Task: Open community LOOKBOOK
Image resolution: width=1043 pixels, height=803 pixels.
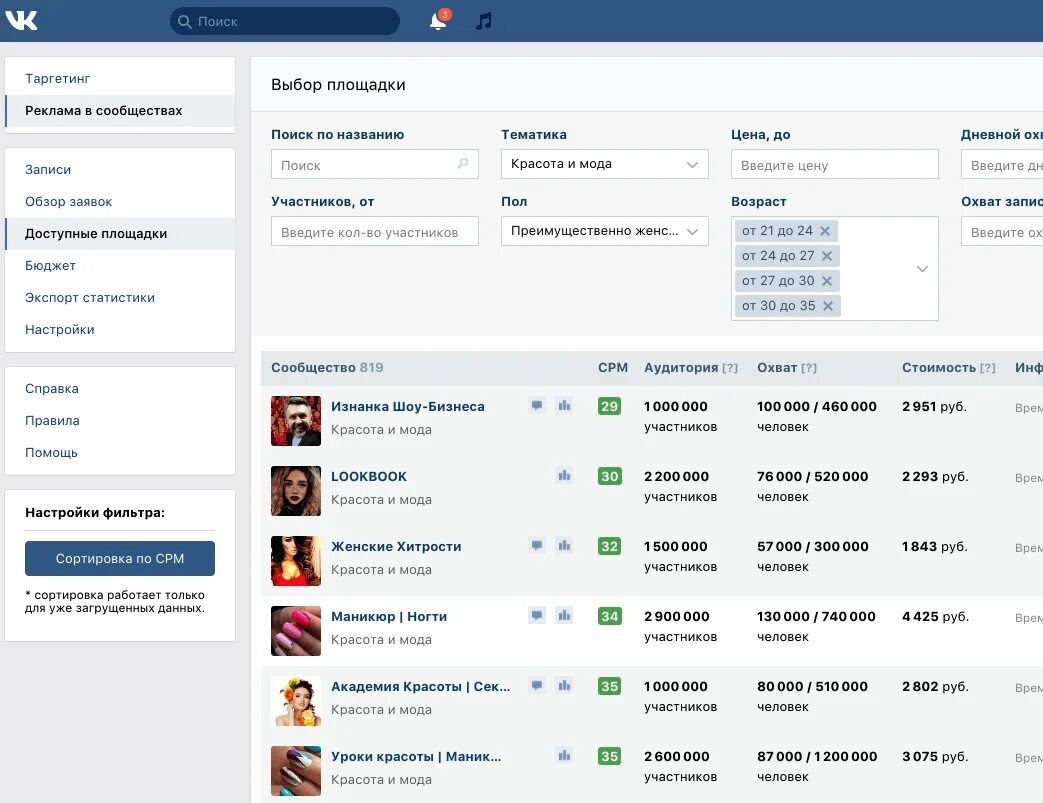Action: point(369,476)
